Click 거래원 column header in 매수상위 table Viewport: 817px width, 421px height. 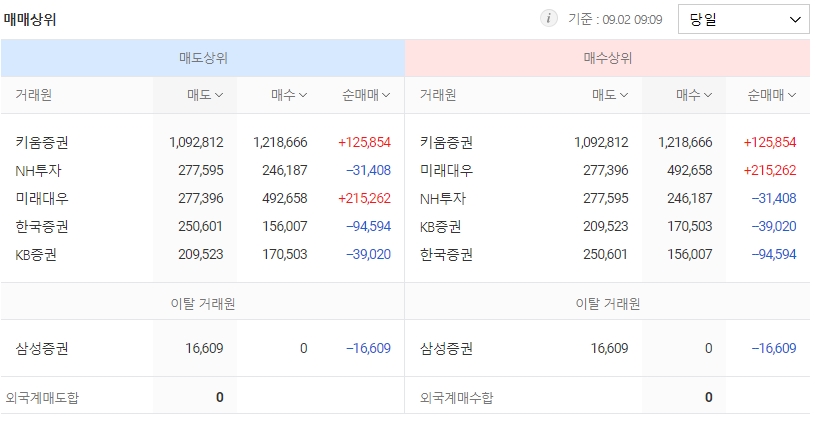click(438, 95)
